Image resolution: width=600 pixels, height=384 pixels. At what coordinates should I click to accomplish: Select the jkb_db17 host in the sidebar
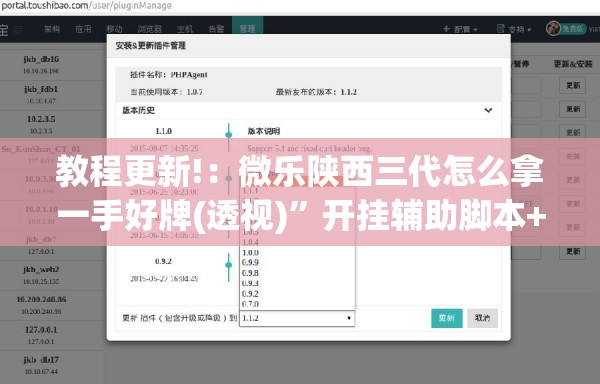pos(41,360)
